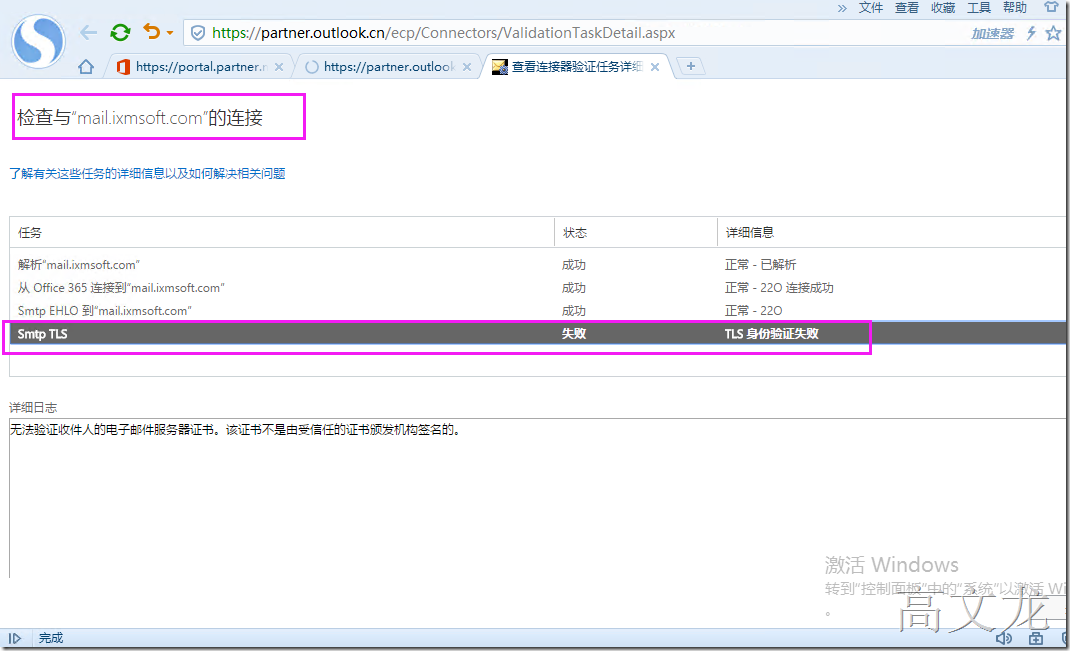Close the partner.outlook tab
The height and width of the screenshot is (651, 1070).
coord(467,67)
